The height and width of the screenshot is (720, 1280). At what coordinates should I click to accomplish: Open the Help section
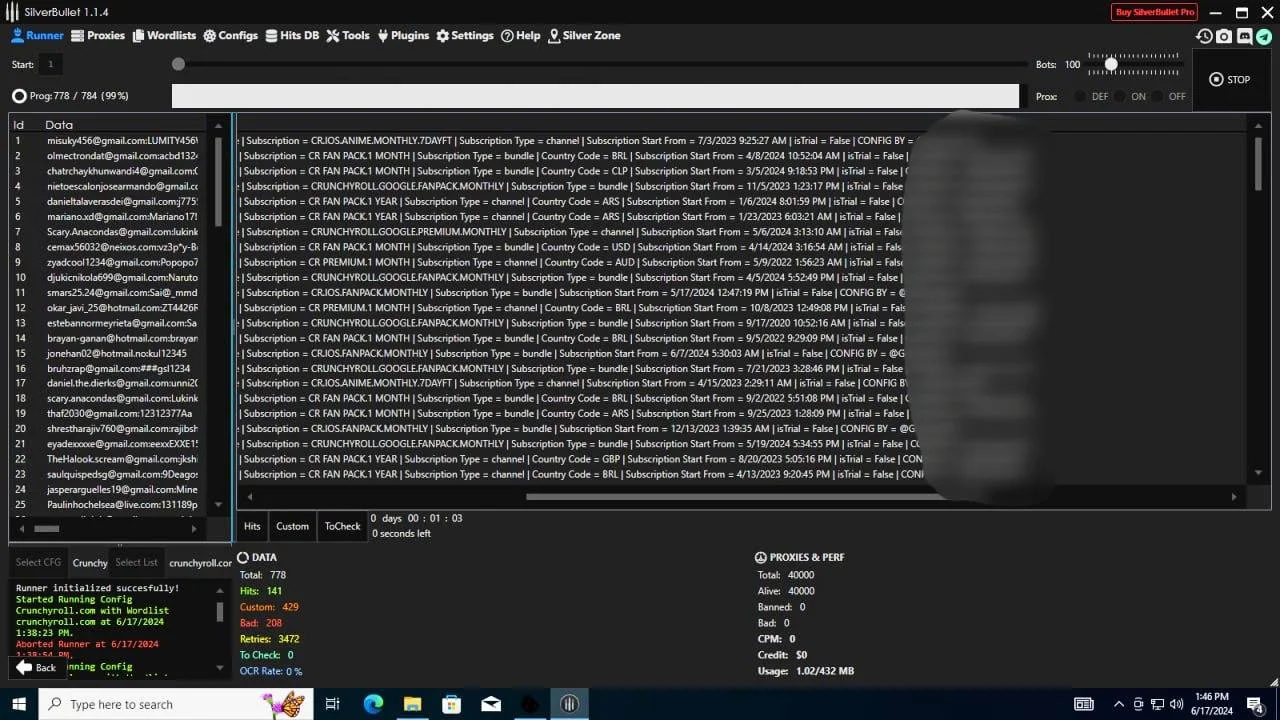tap(521, 35)
